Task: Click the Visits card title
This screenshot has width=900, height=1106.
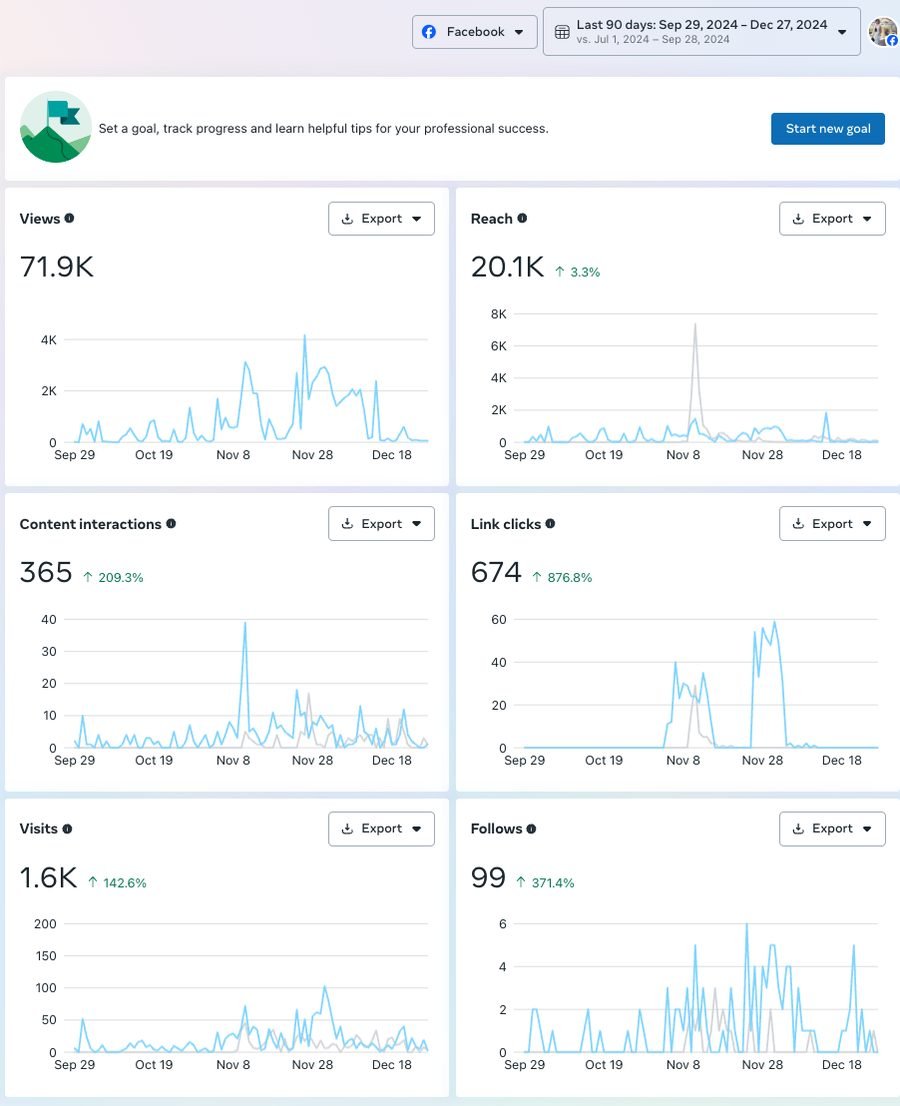Action: click(x=39, y=829)
